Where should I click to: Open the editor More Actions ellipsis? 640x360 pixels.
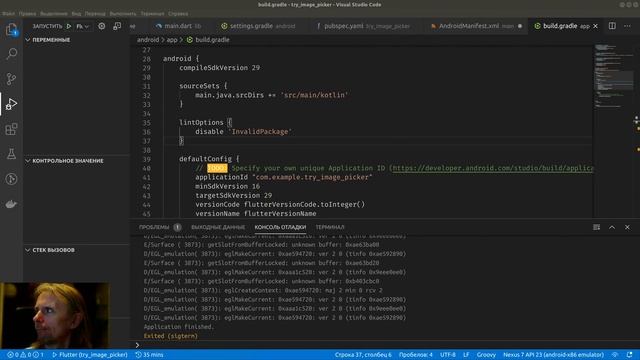[x=627, y=26]
